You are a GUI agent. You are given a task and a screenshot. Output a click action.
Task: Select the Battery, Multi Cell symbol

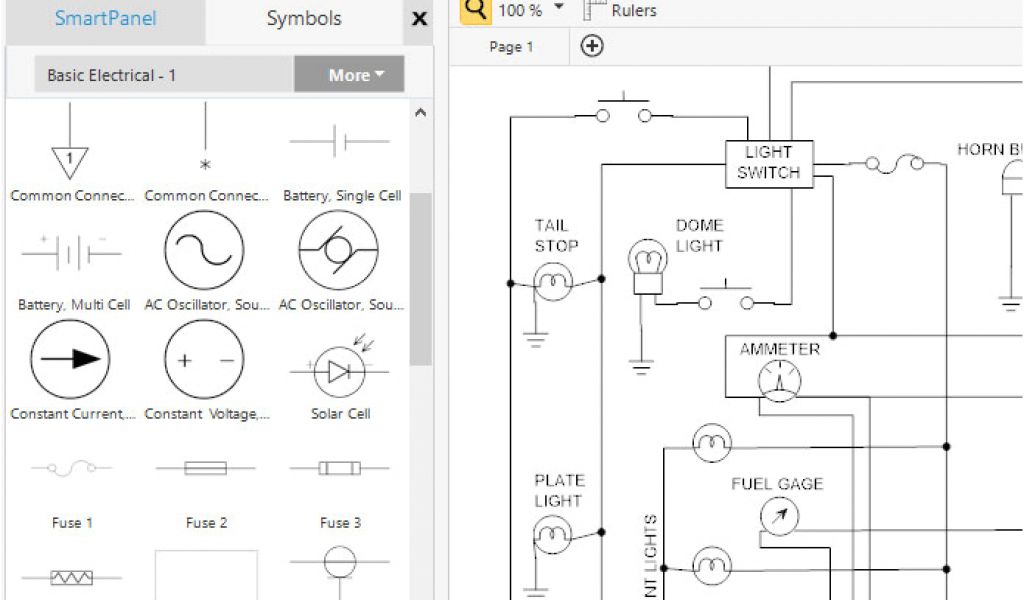click(72, 254)
